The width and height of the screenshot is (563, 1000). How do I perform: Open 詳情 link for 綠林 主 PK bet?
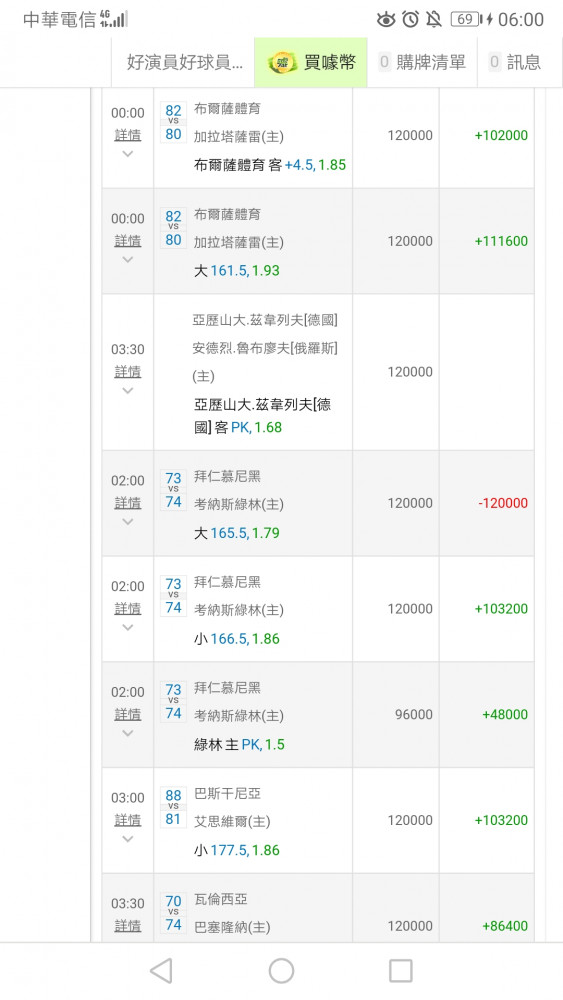tap(128, 714)
